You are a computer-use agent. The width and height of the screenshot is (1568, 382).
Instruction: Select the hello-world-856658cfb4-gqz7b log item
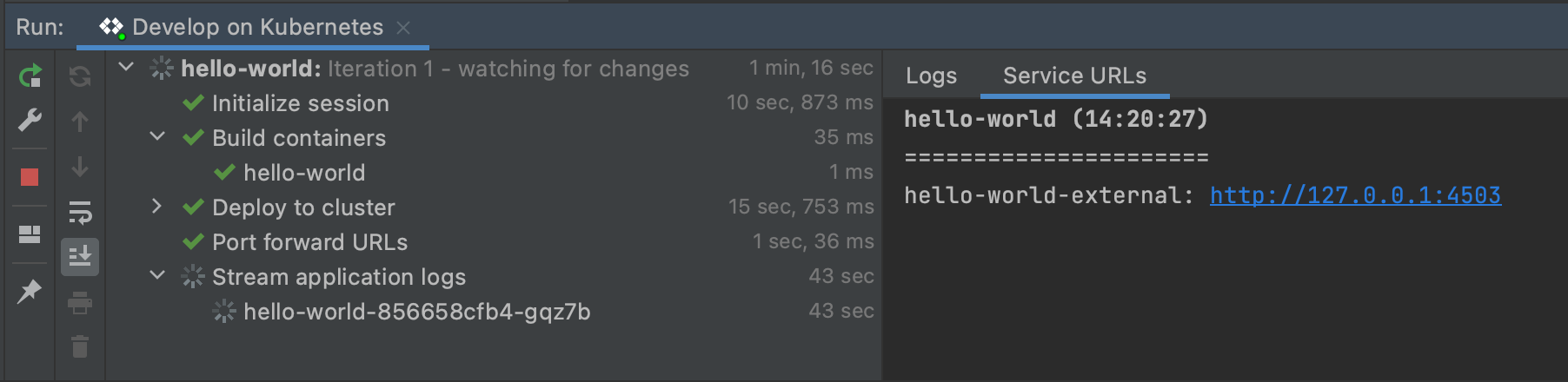tap(416, 312)
